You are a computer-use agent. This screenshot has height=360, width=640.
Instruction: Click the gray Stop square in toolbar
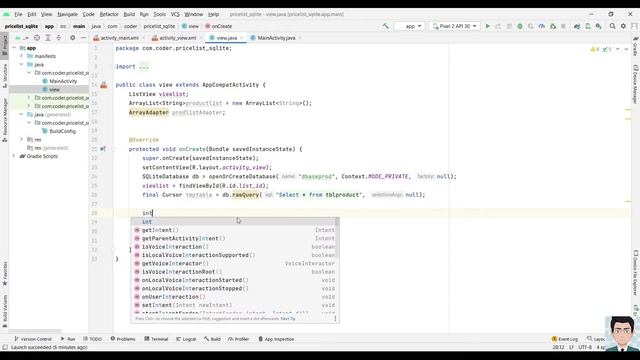click(x=563, y=26)
